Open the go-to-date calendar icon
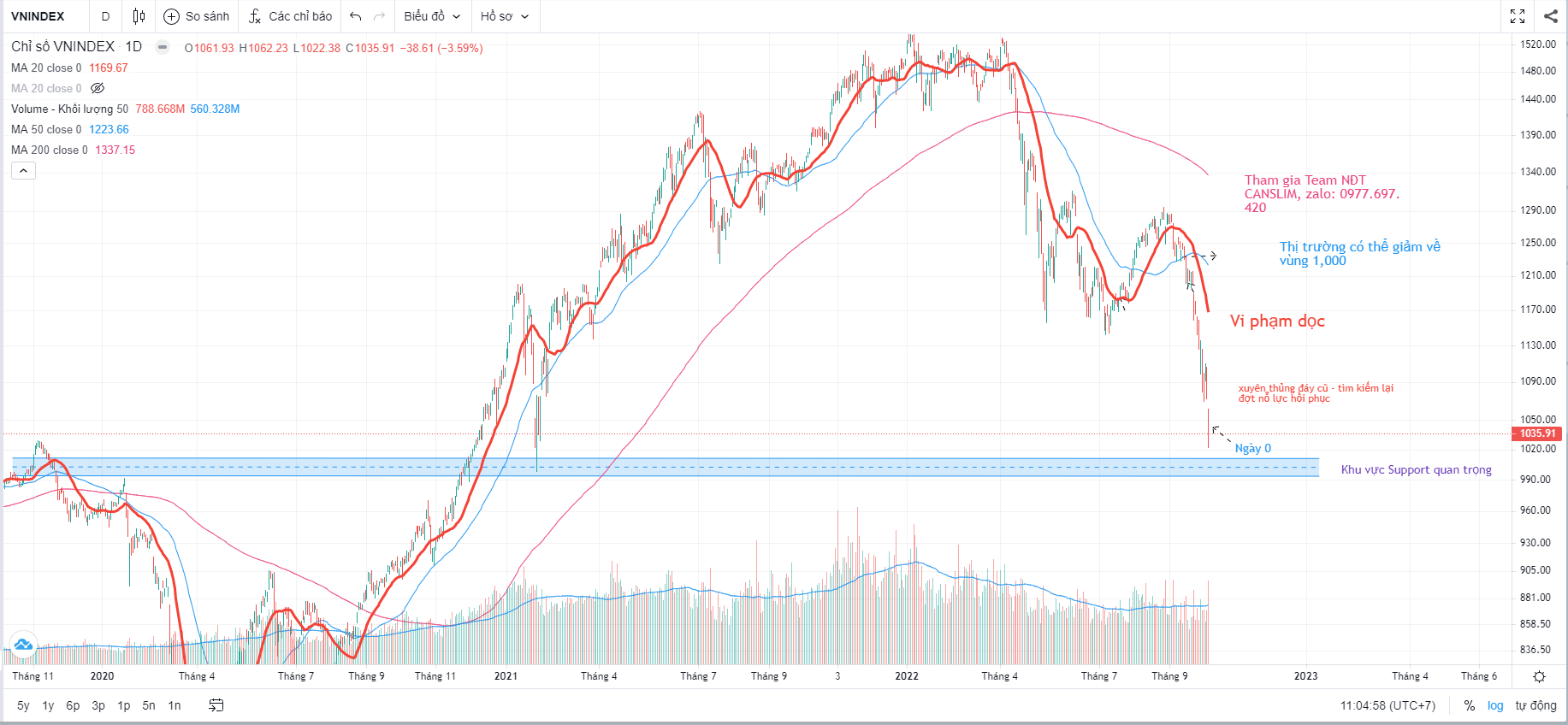The image size is (1568, 725). tap(216, 705)
